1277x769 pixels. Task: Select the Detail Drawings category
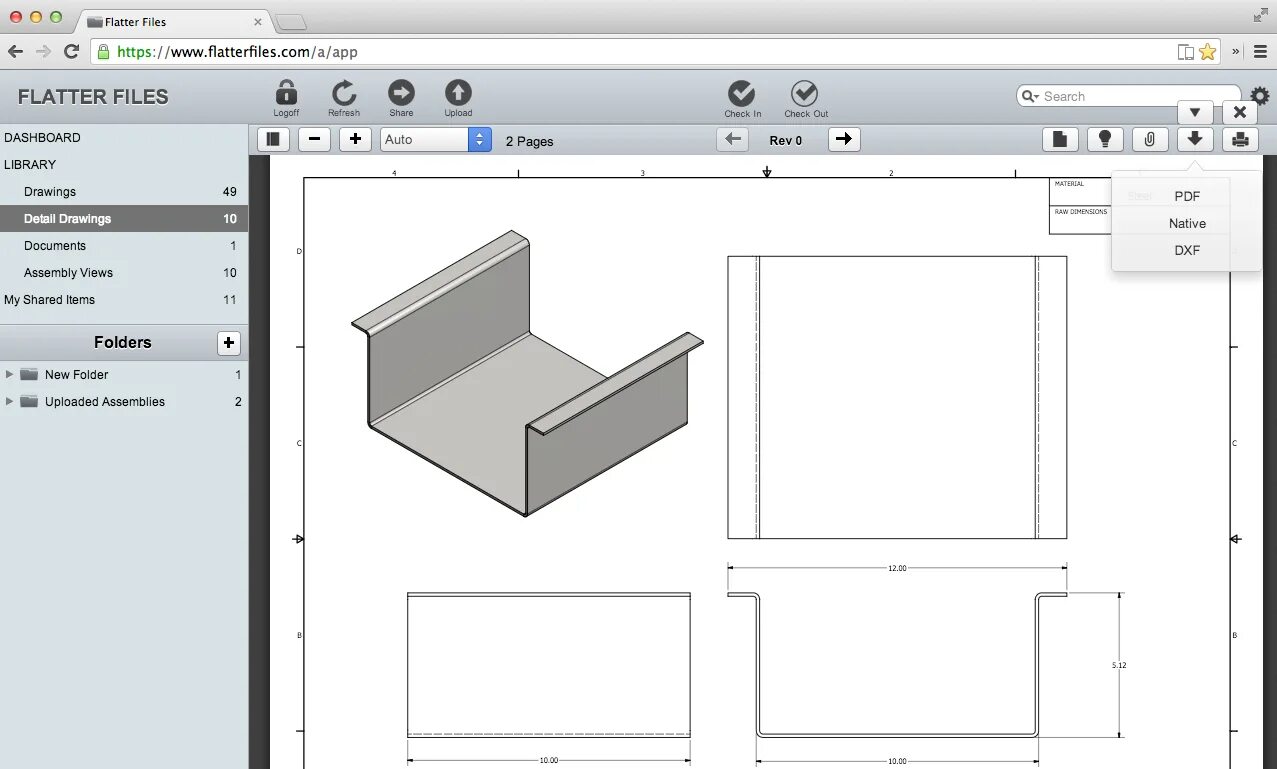click(124, 219)
